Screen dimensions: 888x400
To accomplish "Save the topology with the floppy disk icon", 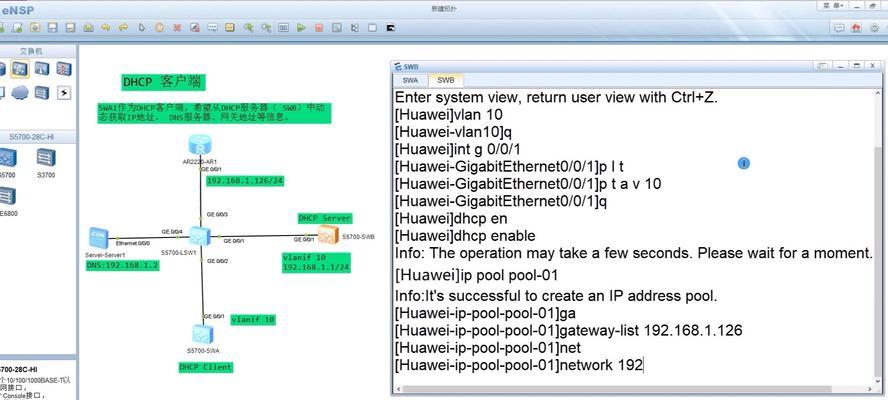I will click(52, 27).
